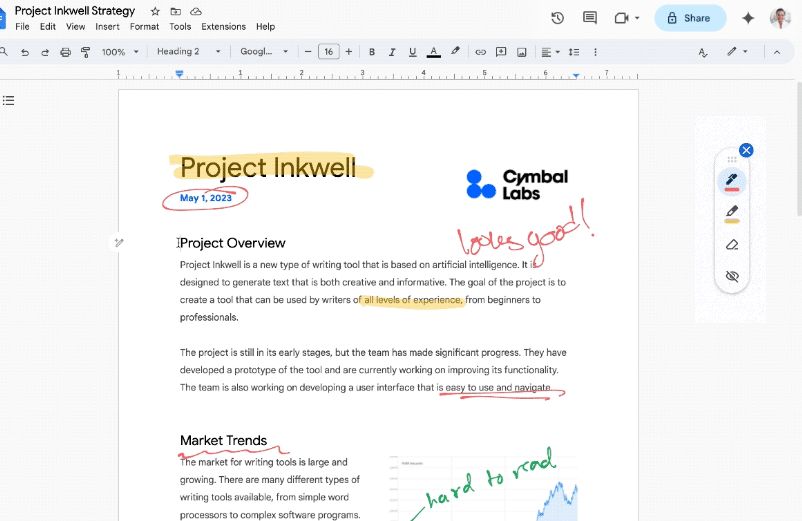
Task: Toggle bold formatting
Action: (x=372, y=52)
